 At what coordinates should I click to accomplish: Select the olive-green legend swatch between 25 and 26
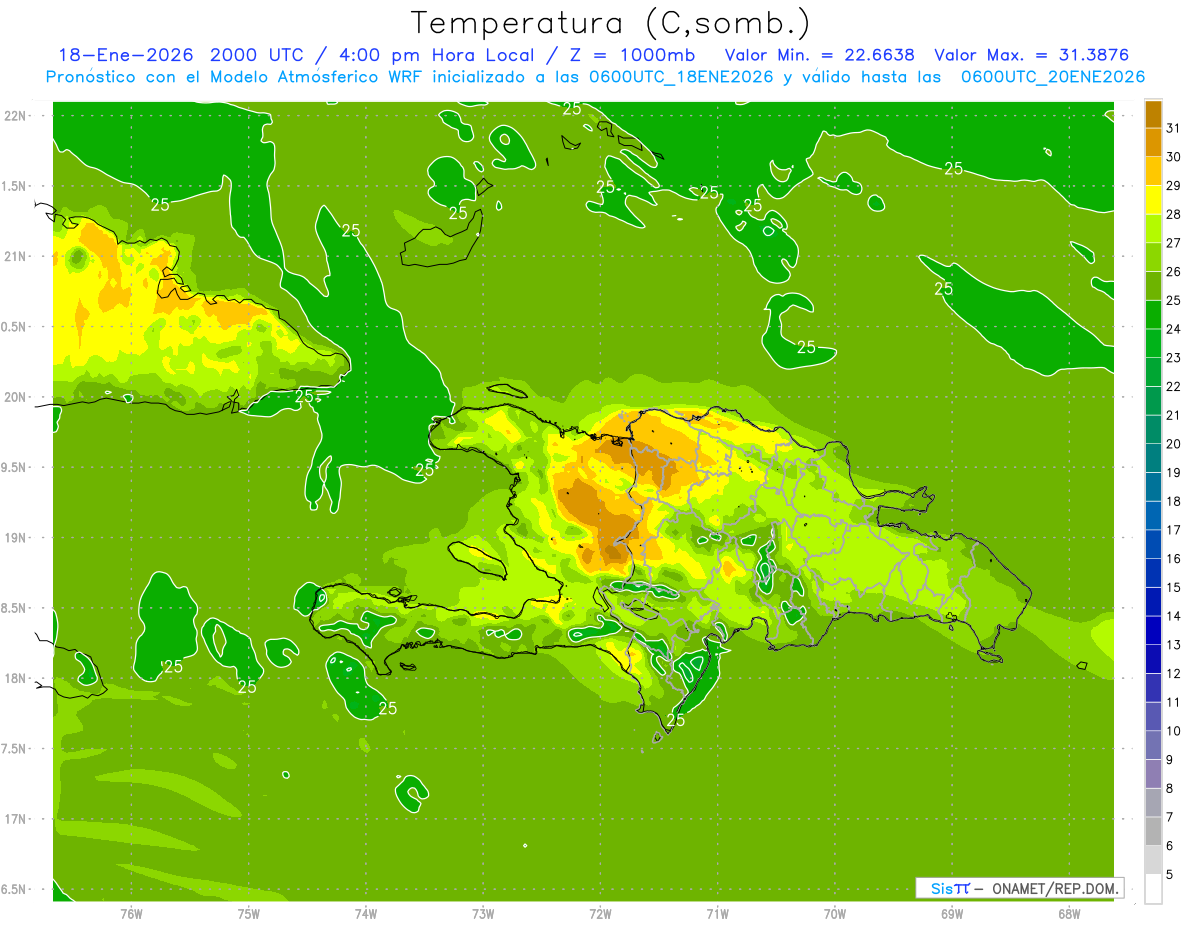[1153, 286]
